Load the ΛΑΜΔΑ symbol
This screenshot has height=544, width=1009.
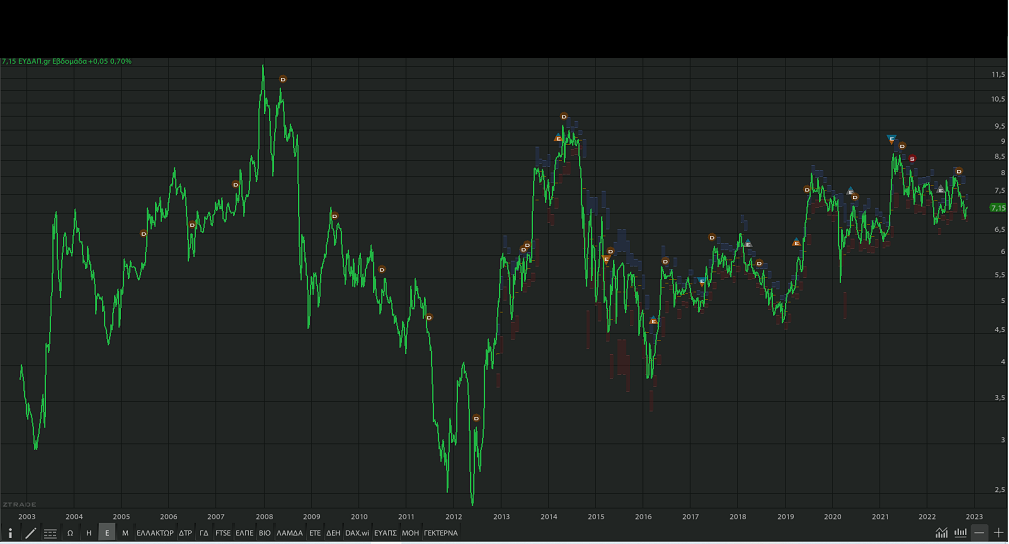290,533
